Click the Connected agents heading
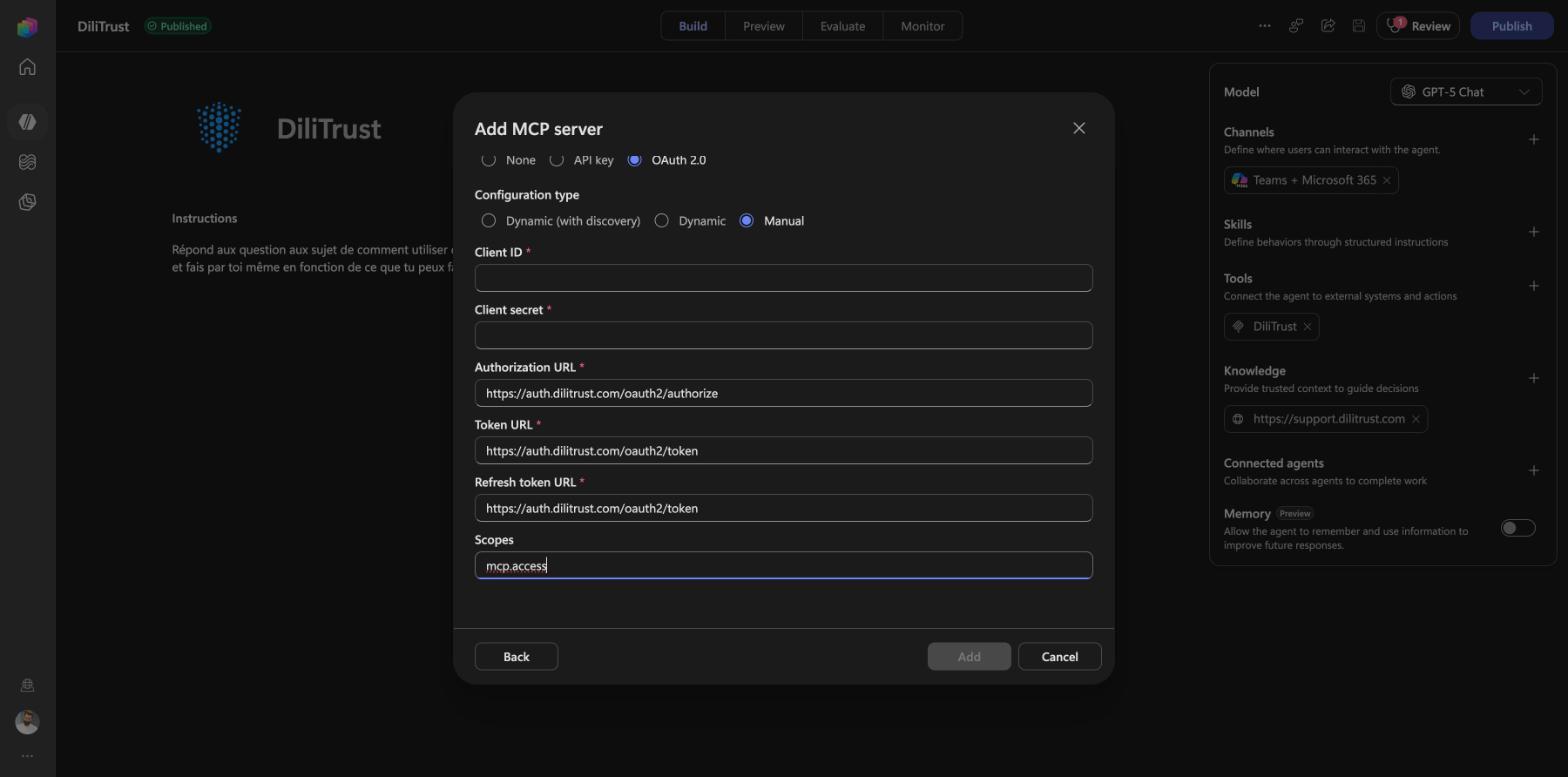The height and width of the screenshot is (777, 1568). [x=1273, y=463]
